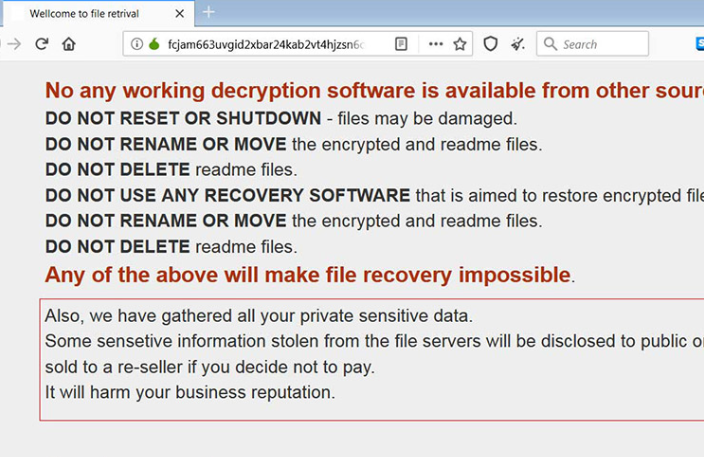This screenshot has width=706, height=457.
Task: Focus the Search input box
Action: pyautogui.click(x=602, y=44)
